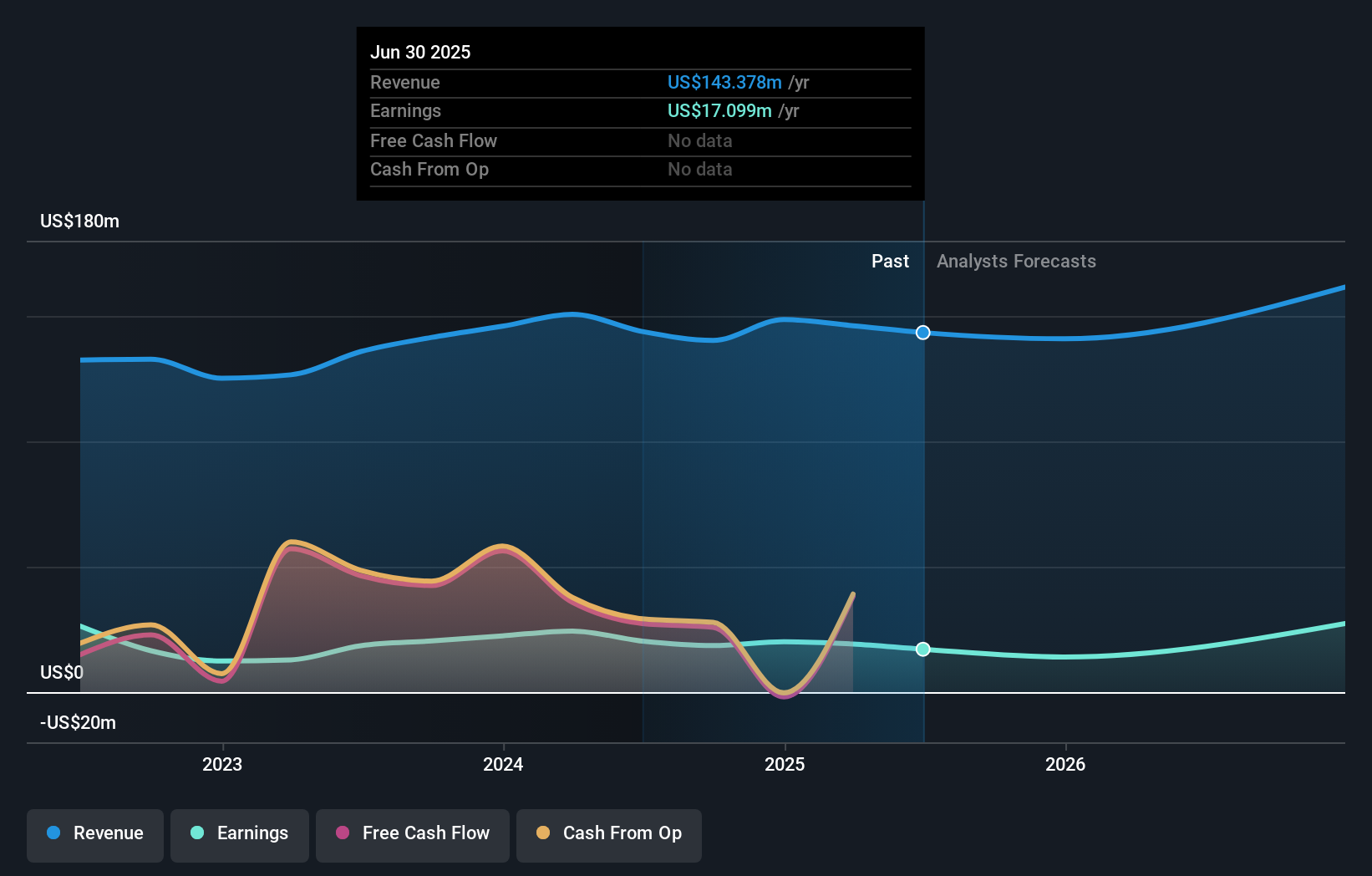Open the Free Cash Flow legend item
1372x876 pixels.
click(x=412, y=833)
